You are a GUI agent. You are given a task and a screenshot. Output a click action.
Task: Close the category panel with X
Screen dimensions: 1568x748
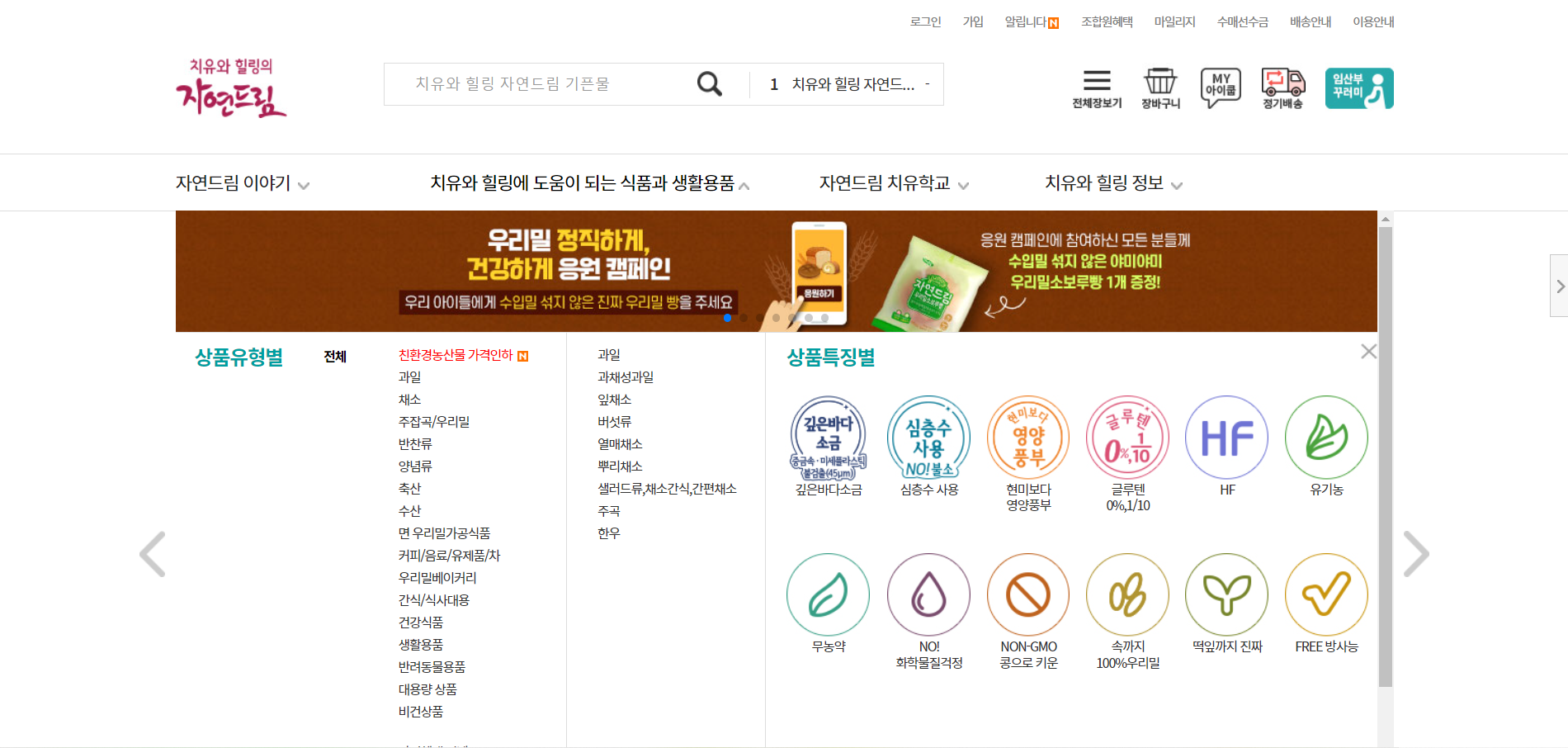tap(1368, 352)
